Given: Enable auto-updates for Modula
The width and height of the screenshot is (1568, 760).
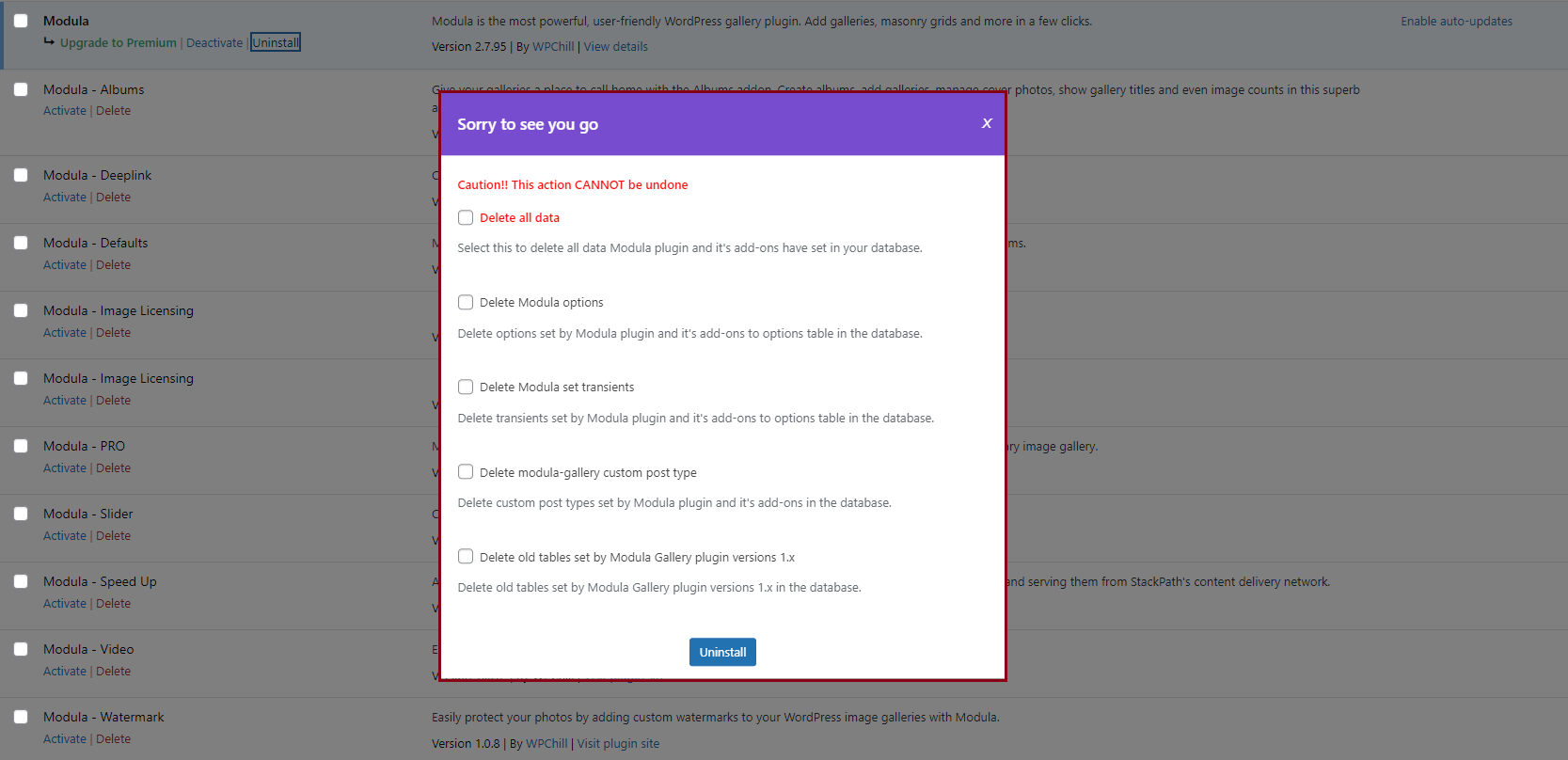Looking at the screenshot, I should (1456, 22).
